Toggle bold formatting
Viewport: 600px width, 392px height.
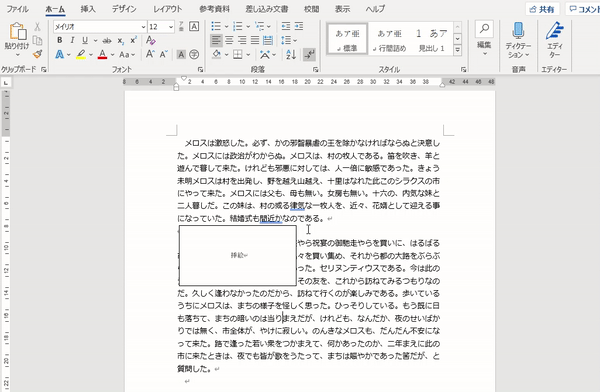click(59, 40)
